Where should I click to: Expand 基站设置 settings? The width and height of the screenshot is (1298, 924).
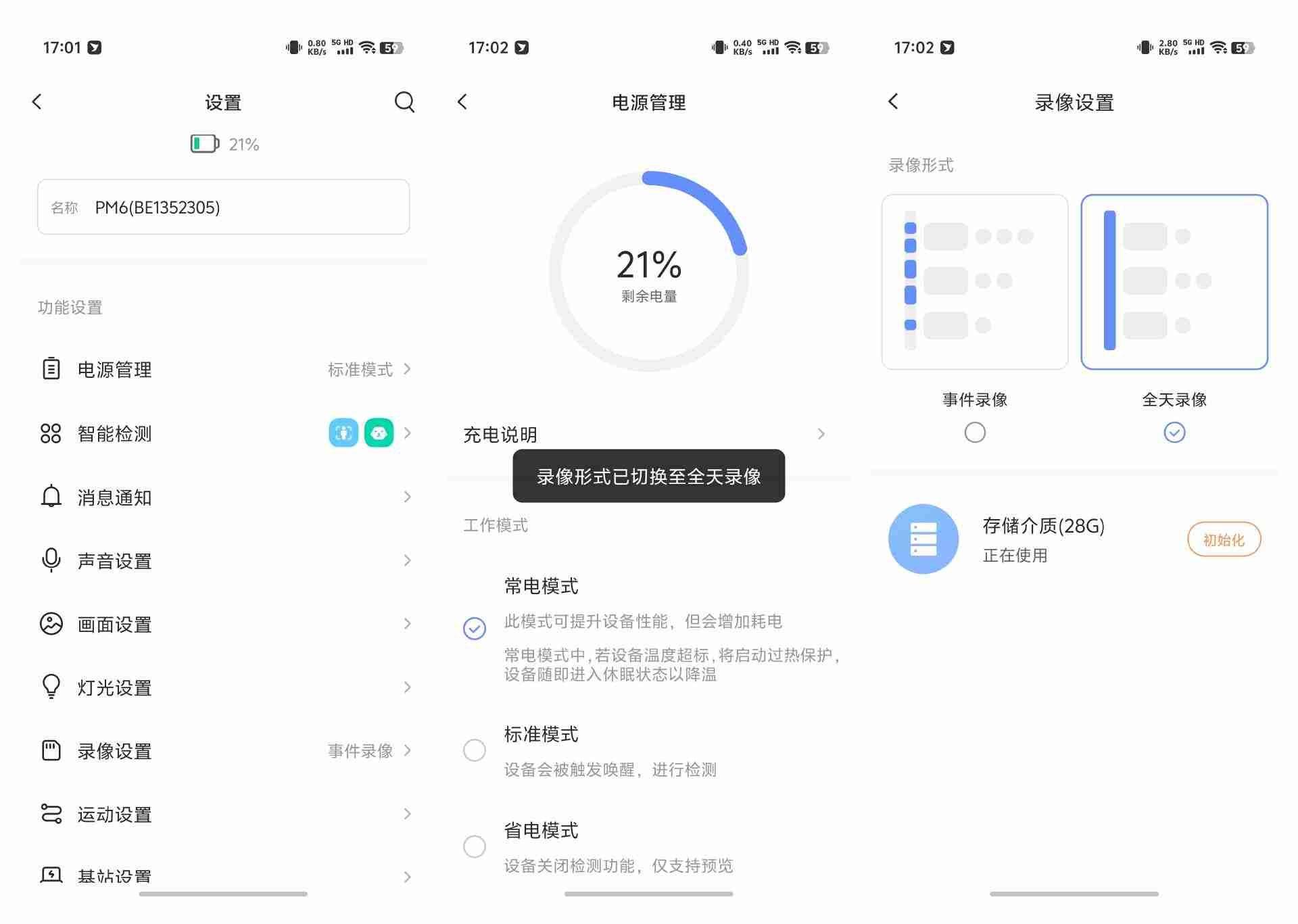pyautogui.click(x=408, y=876)
